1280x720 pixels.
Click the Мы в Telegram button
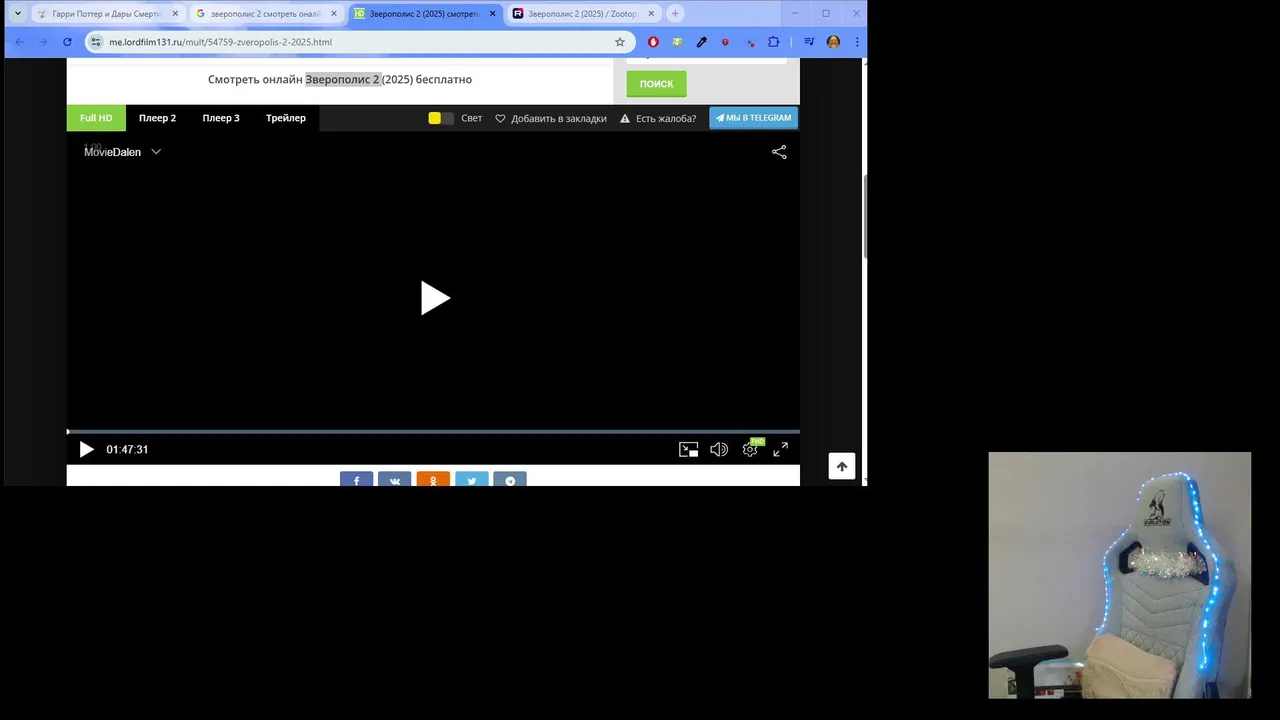753,118
